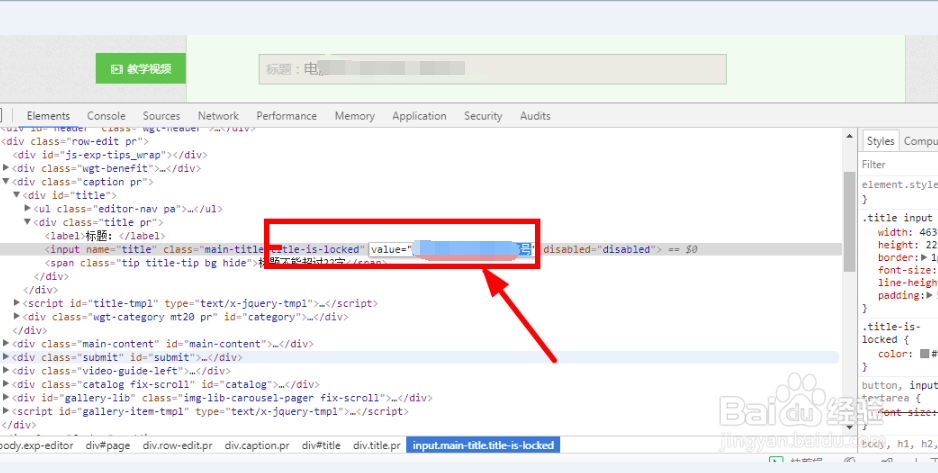This screenshot has height=473, width=938.
Task: Select the Styles pane tab
Action: [x=881, y=141]
